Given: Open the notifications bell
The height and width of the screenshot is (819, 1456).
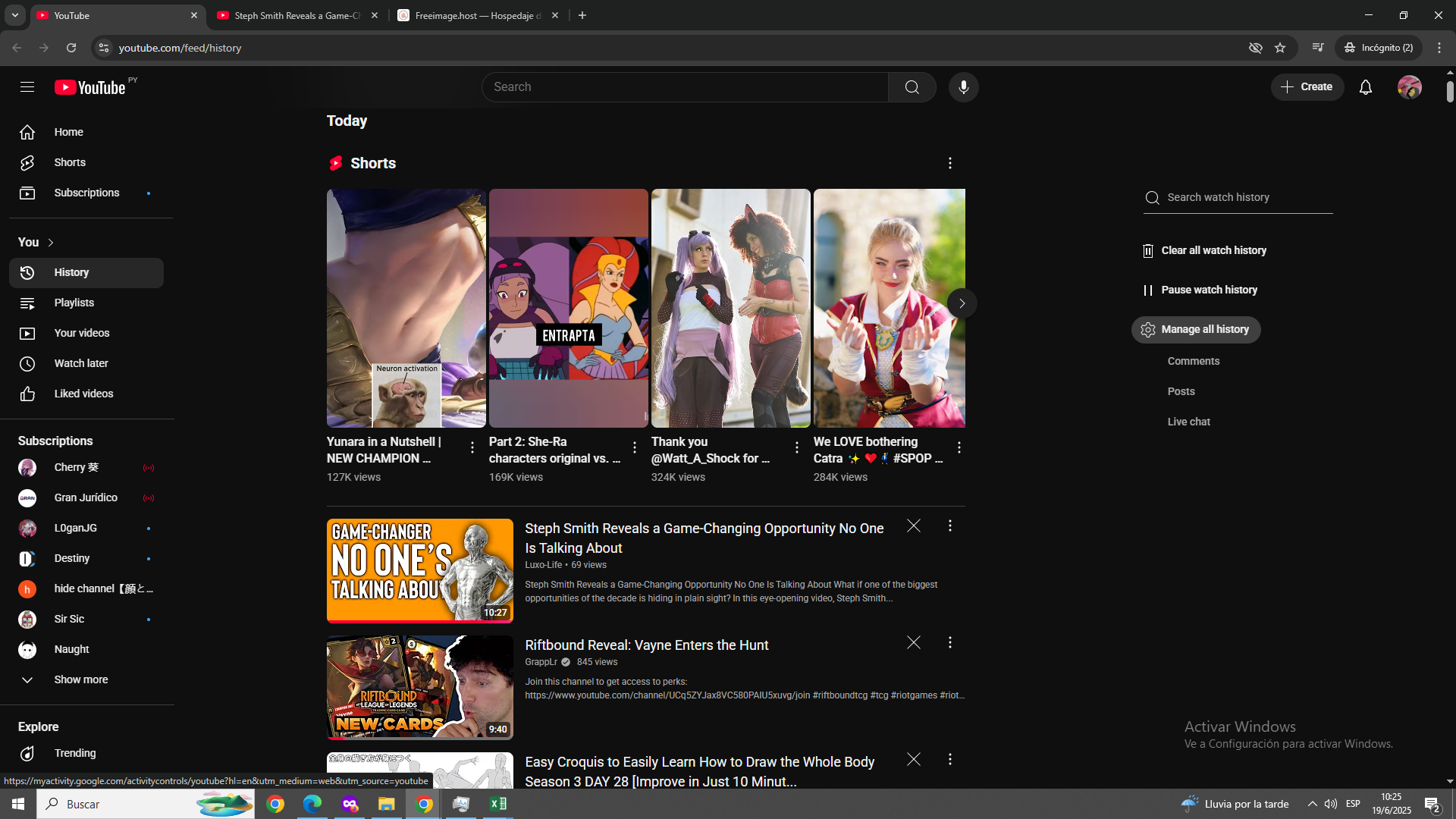Looking at the screenshot, I should (1366, 87).
